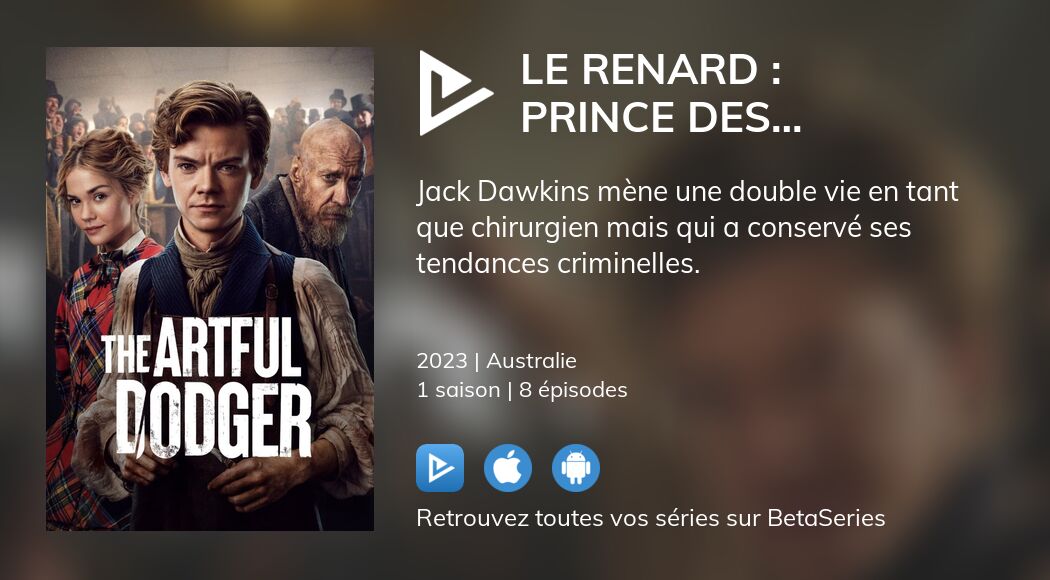
Task: Click the truncated ellipsis ending the title
Action: pos(790,127)
